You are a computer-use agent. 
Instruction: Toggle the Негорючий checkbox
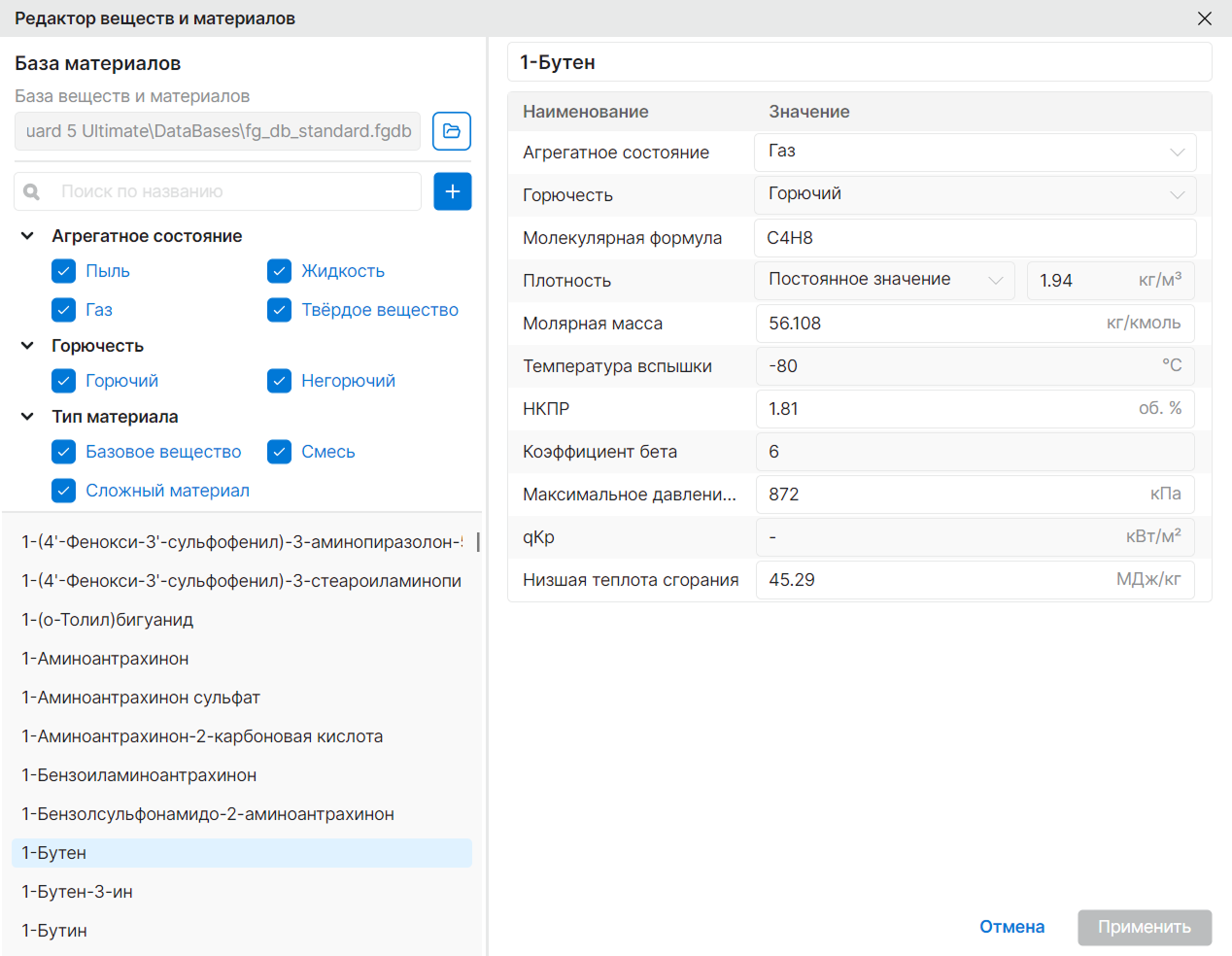pos(280,381)
